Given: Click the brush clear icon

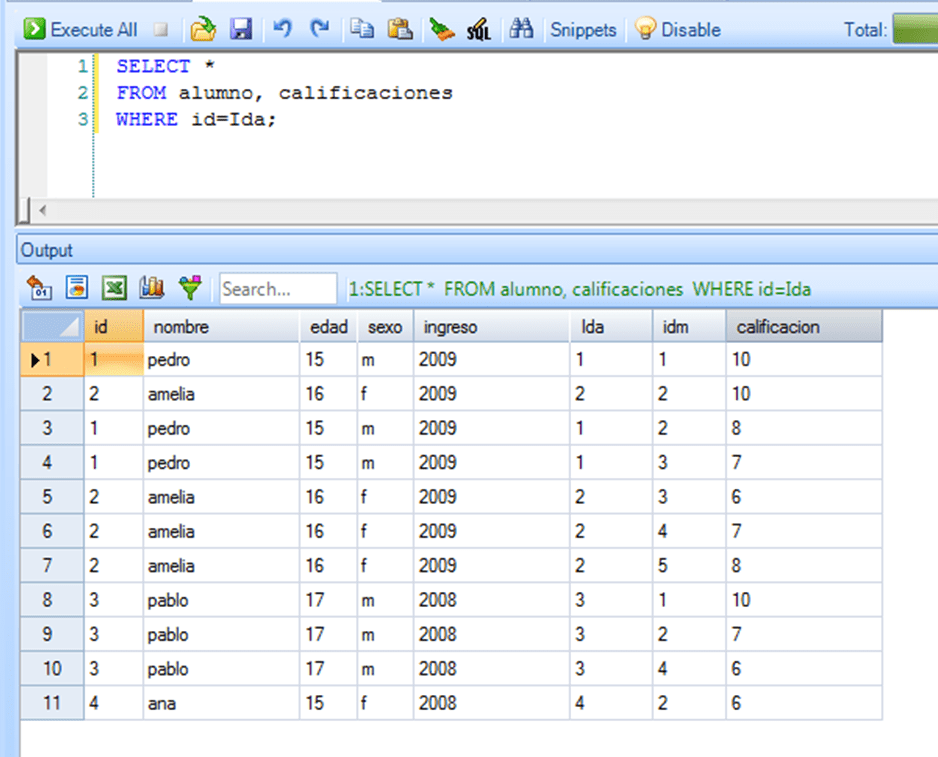Looking at the screenshot, I should tap(442, 29).
